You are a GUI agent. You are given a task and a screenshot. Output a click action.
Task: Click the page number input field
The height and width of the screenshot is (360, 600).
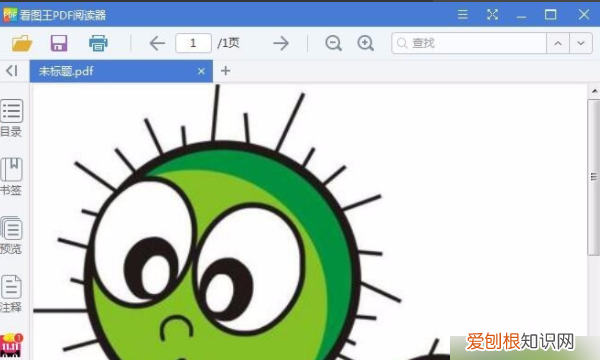click(x=193, y=43)
